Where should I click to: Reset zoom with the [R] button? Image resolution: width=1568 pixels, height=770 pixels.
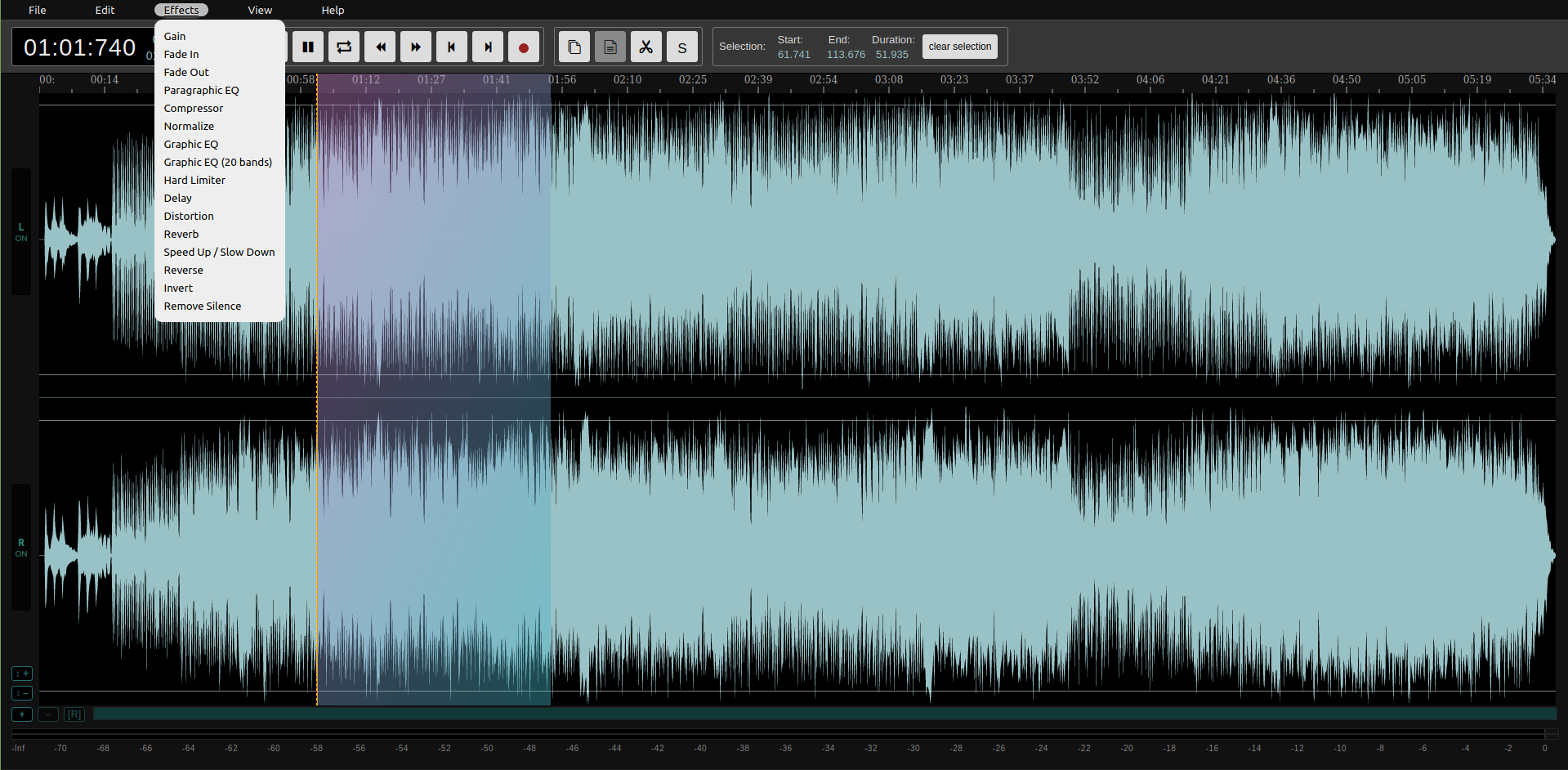[x=74, y=714]
